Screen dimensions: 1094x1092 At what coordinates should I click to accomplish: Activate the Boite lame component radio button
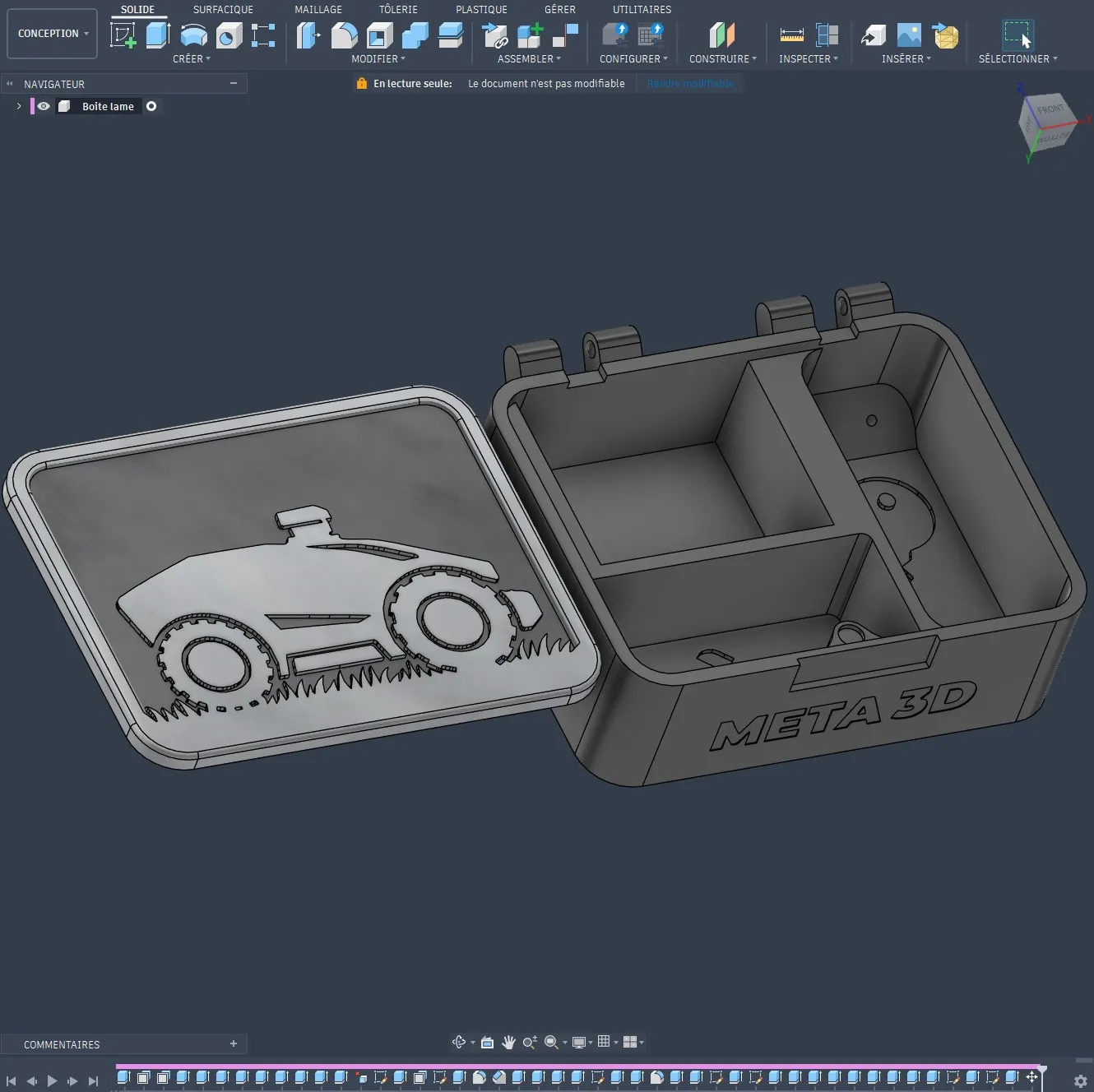tap(151, 106)
